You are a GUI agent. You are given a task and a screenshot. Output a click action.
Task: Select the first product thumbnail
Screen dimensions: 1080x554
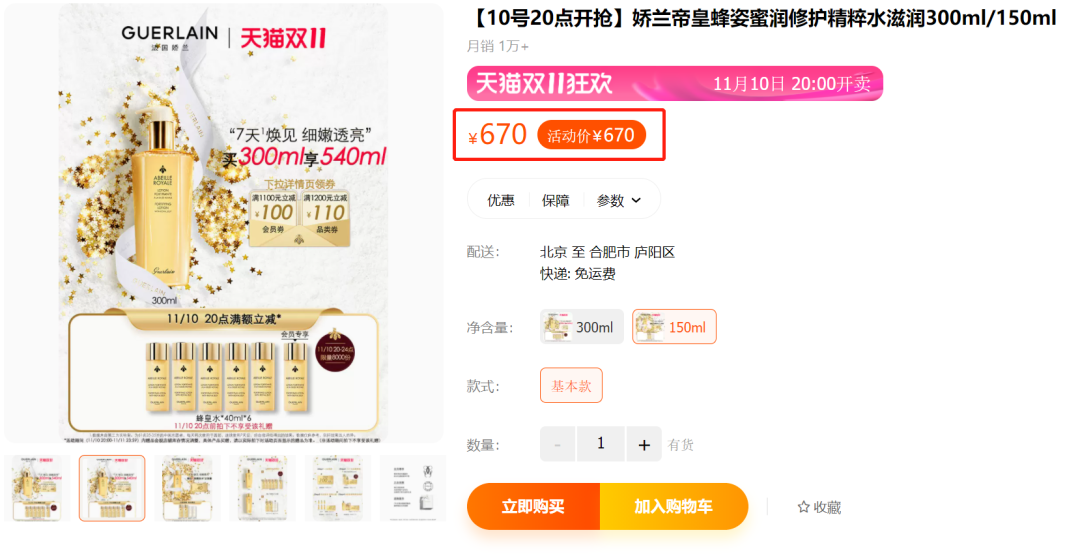pyautogui.click(x=37, y=488)
